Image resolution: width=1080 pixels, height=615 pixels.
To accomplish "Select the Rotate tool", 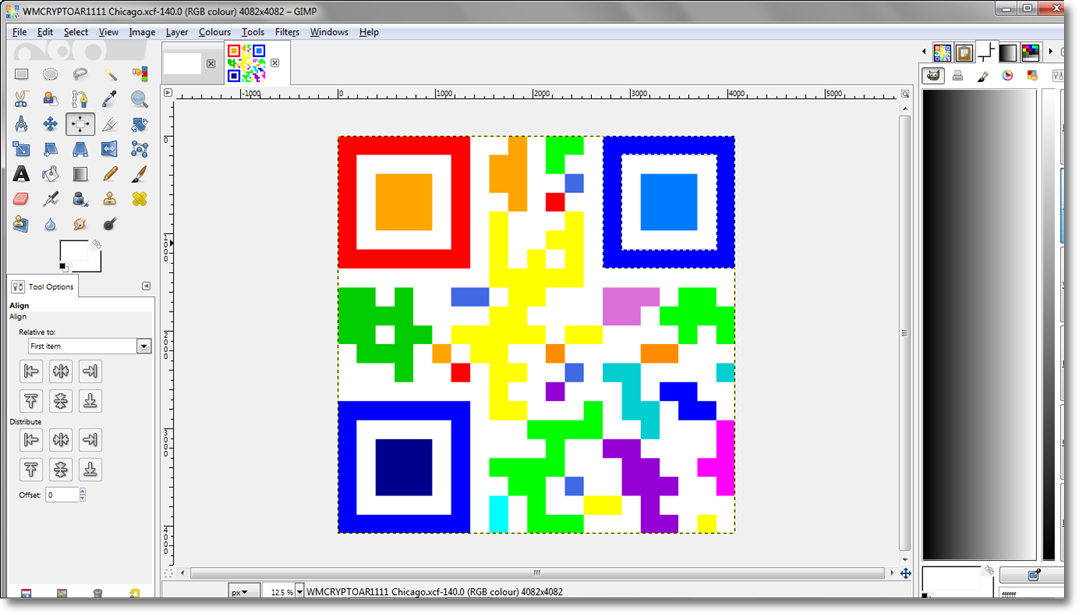I will pyautogui.click(x=139, y=124).
